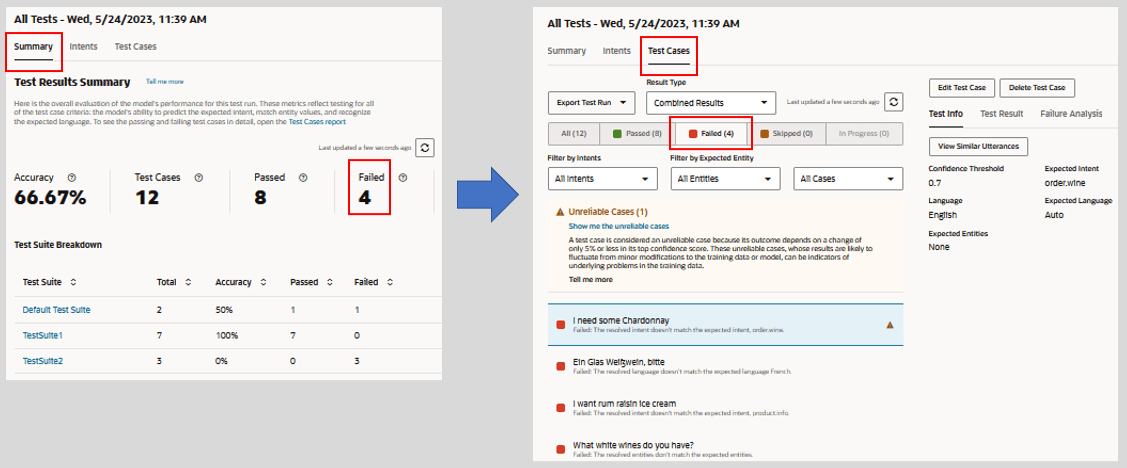Open the Export Test Run dropdown
Screen dimensions: 1127x468
591,102
